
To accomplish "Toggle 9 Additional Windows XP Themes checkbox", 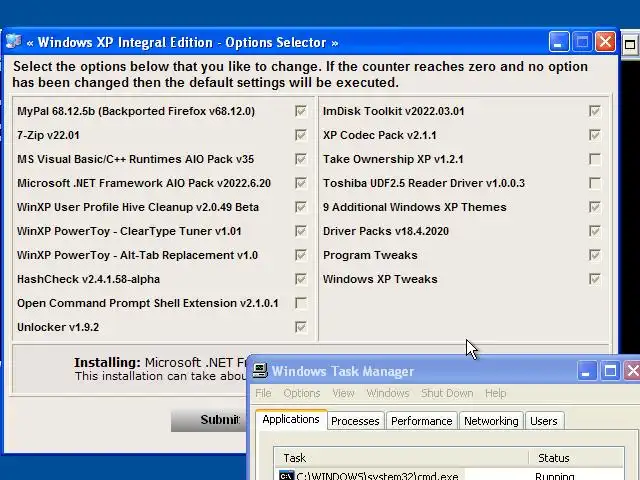I will 595,207.
